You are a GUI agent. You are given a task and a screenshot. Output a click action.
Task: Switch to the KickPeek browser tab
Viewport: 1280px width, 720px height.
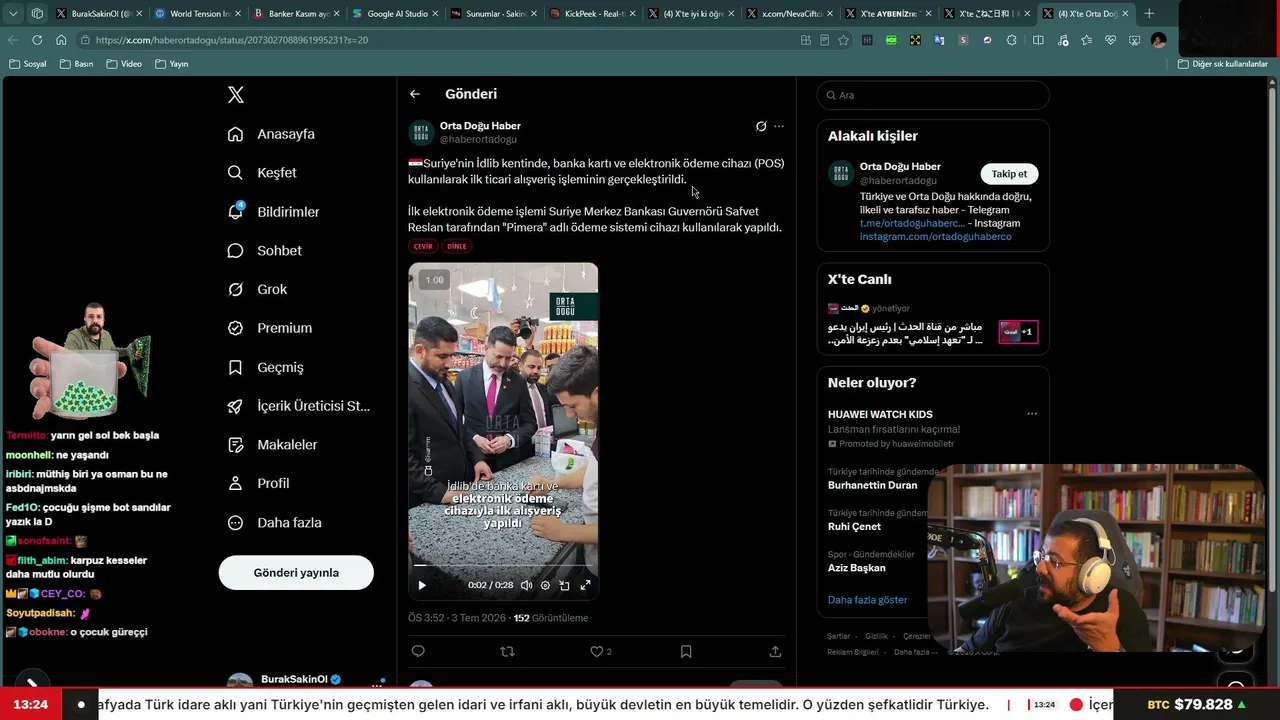tap(592, 14)
